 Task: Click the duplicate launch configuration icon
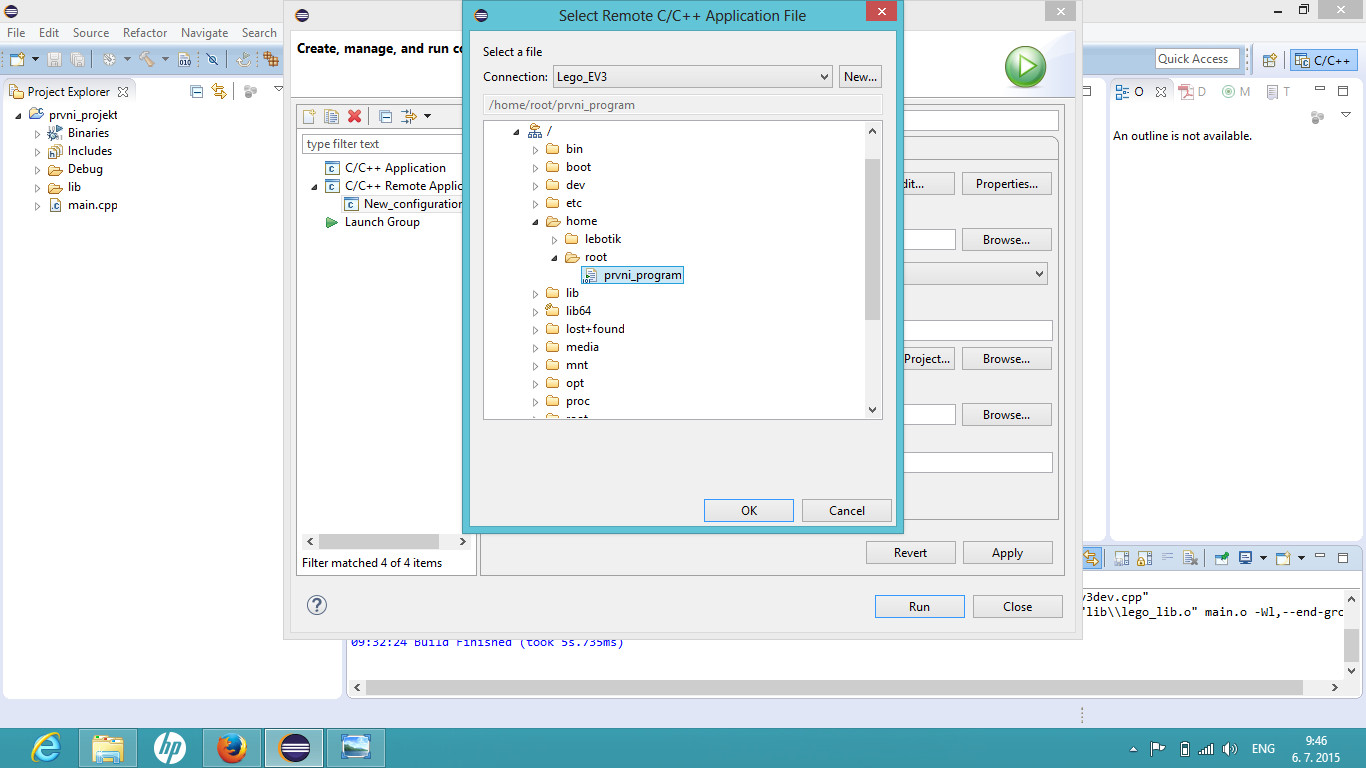[331, 117]
